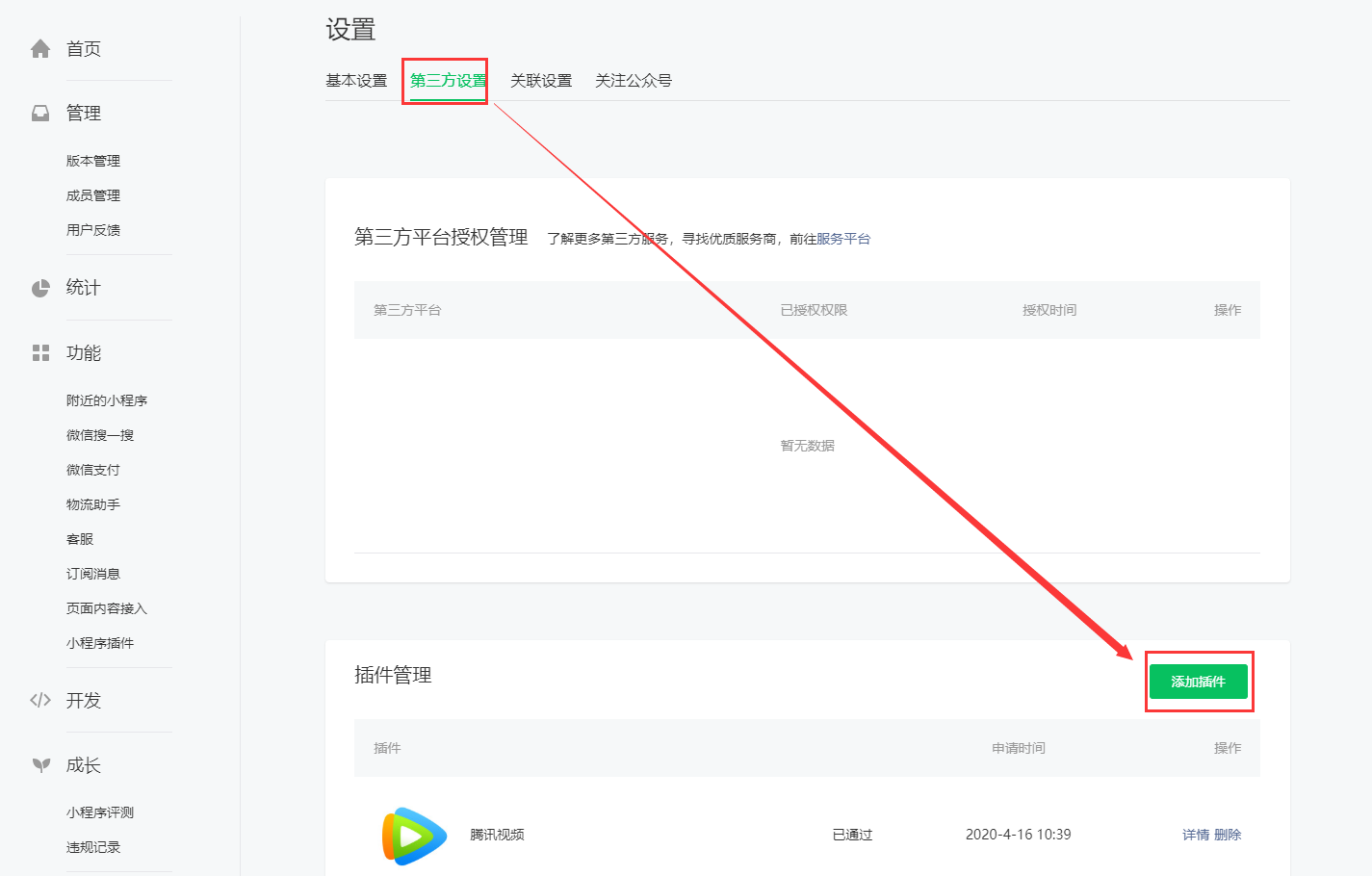
Task: Open 微信支付 in the sidebar
Action: [93, 470]
